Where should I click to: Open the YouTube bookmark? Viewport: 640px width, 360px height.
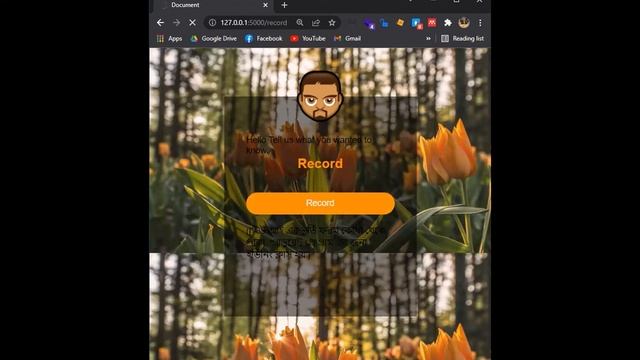pos(308,38)
